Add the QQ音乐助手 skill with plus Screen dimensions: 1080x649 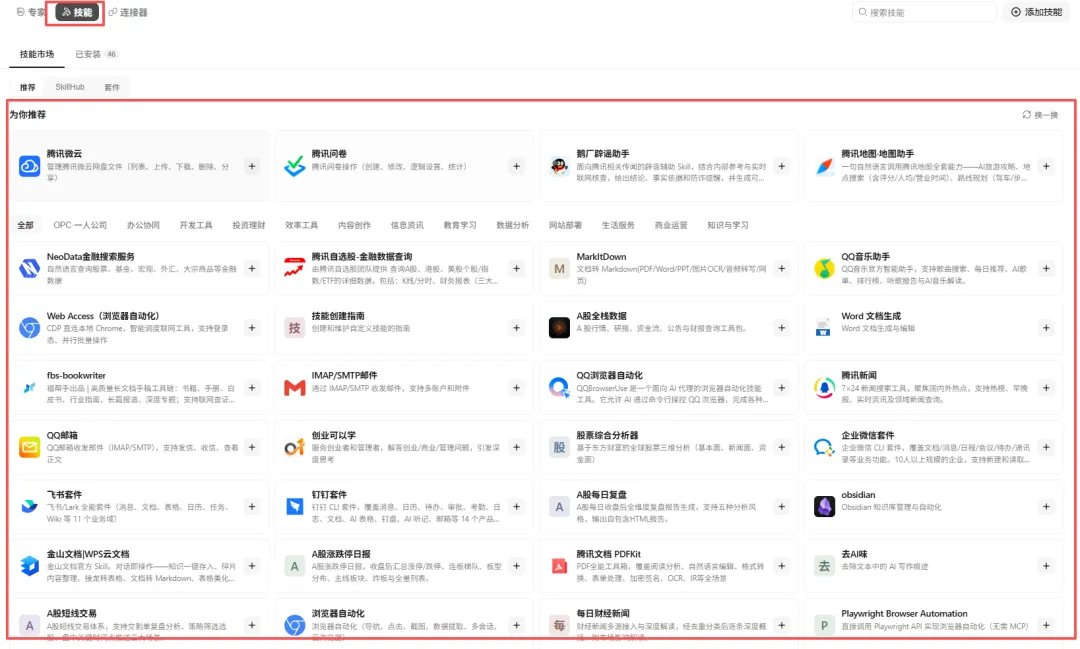tap(1046, 268)
